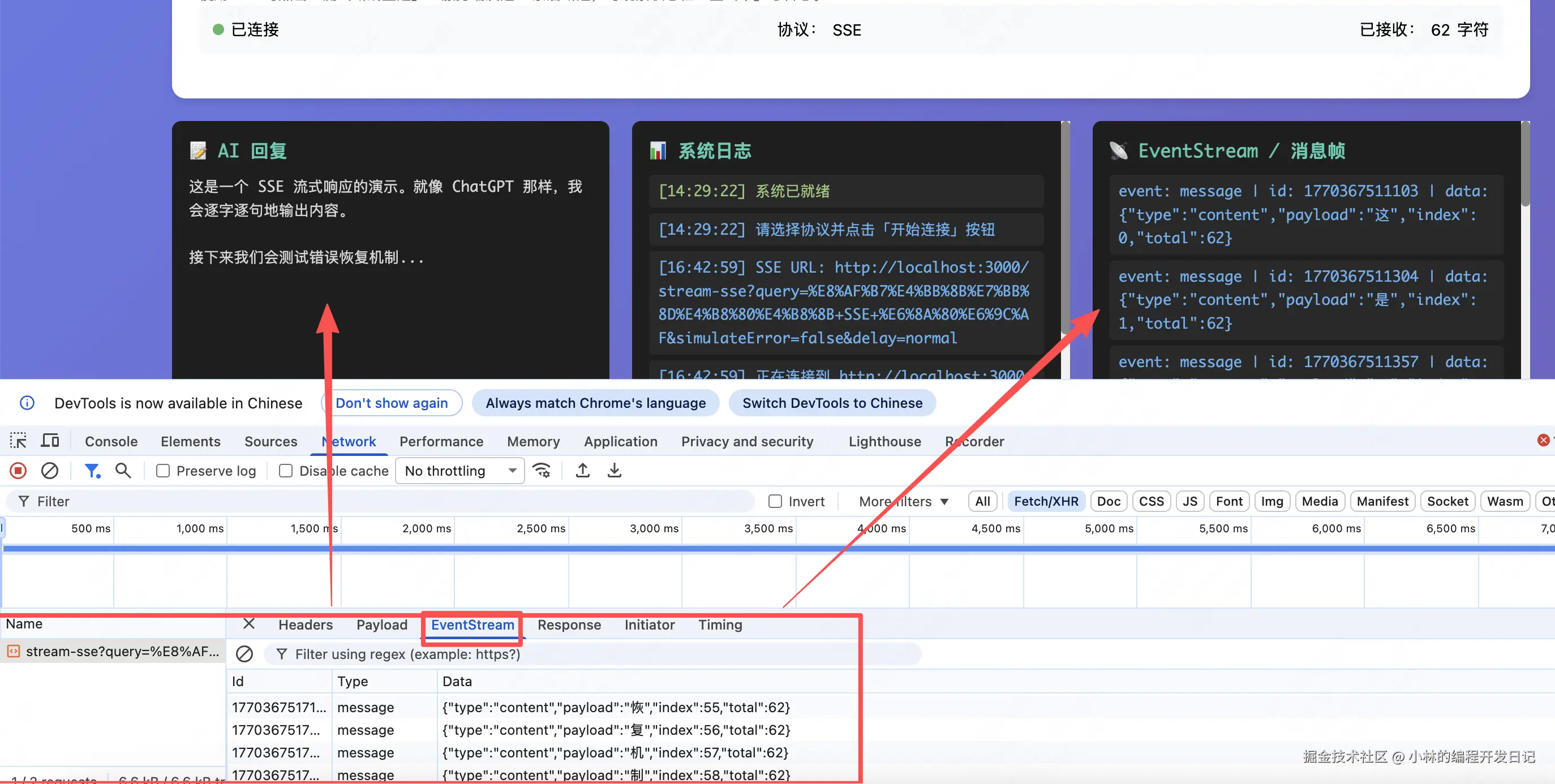Viewport: 1555px width, 784px height.
Task: Check the Disable cache option
Action: [286, 471]
